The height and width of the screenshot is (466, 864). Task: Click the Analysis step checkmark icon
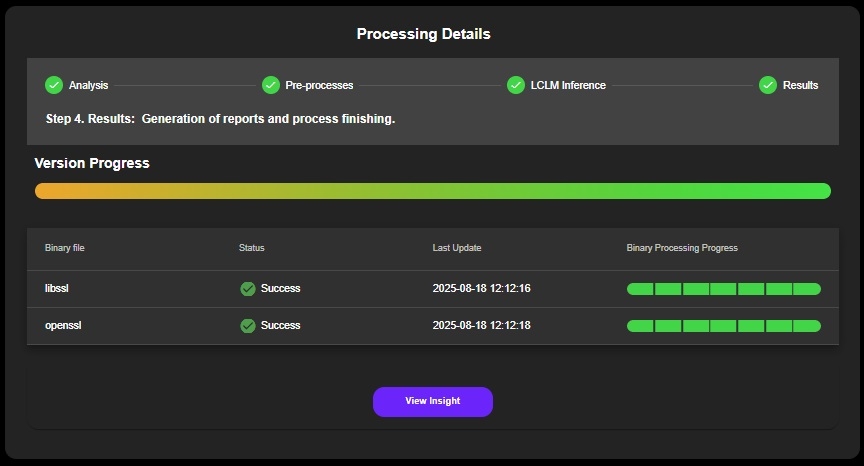(54, 85)
